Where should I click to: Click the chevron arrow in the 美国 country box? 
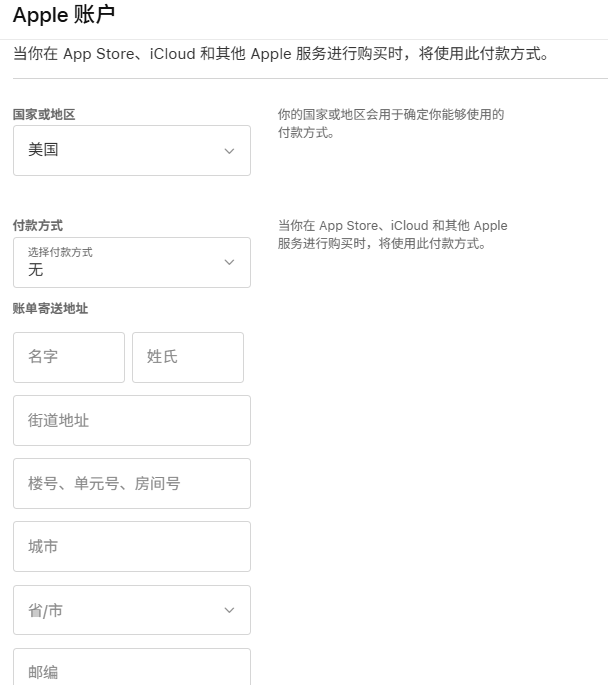pos(229,151)
